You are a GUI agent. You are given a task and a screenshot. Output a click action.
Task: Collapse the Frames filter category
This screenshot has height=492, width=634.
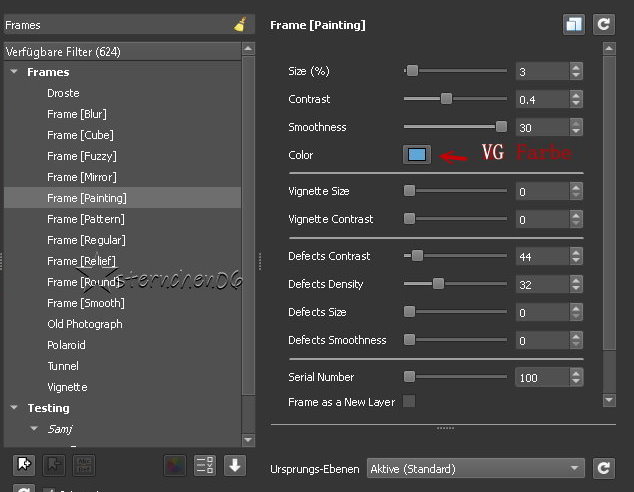tap(15, 72)
